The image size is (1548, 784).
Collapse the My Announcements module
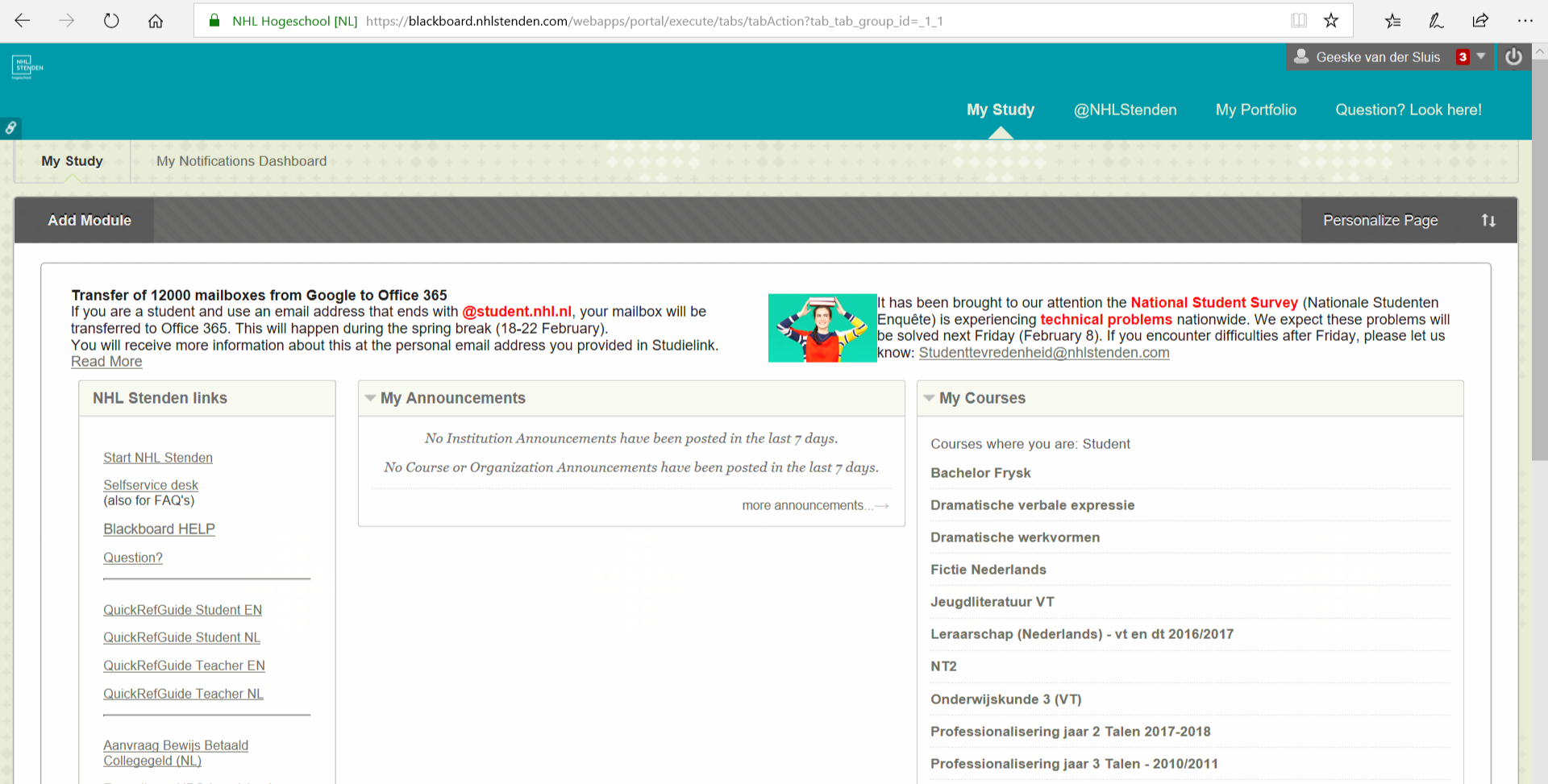(x=370, y=398)
